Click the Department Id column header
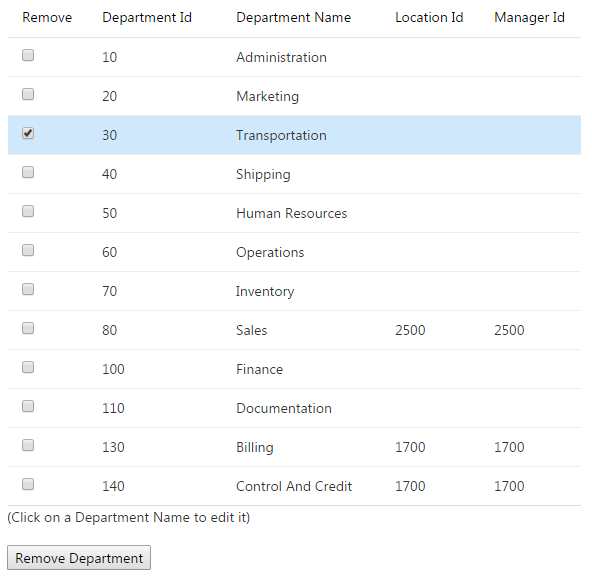Image resolution: width=592 pixels, height=583 pixels. 147,17
